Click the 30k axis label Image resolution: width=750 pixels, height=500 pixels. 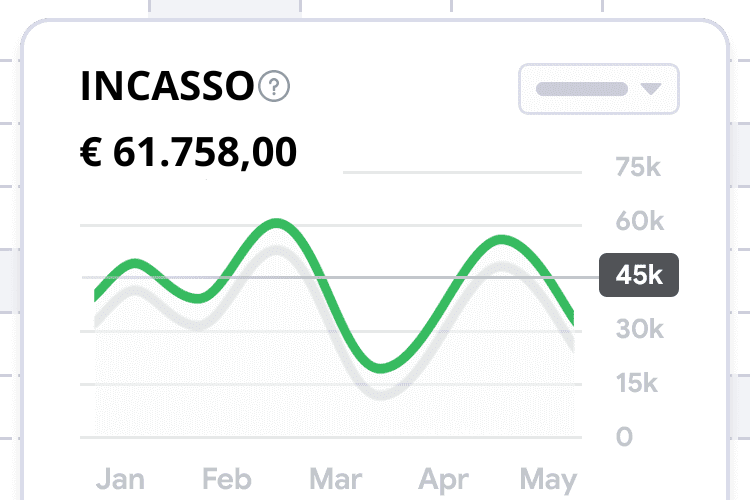[640, 329]
